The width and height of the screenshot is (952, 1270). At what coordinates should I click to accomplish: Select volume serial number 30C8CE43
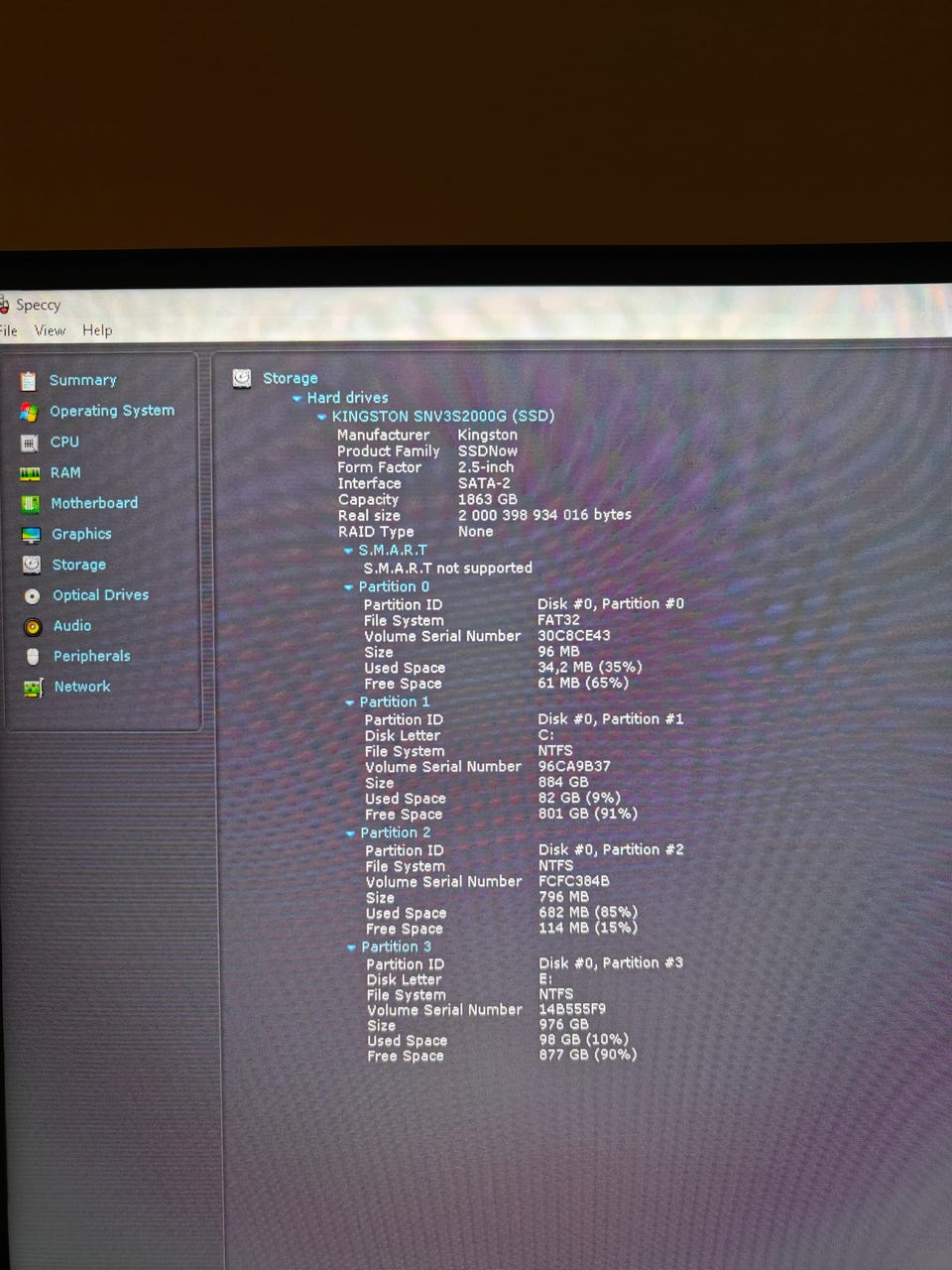click(574, 635)
